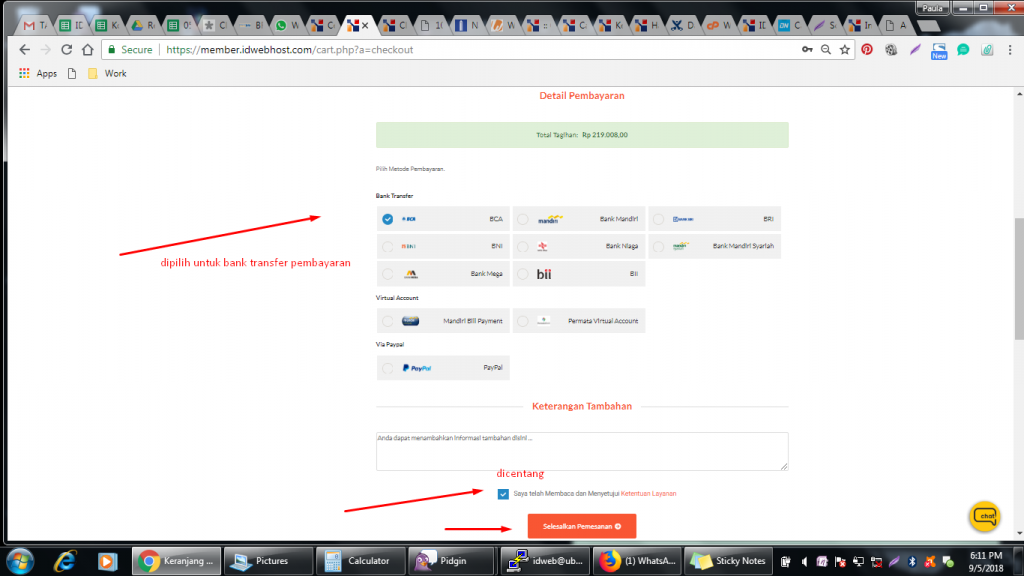
Task: Open the Apps shortcut in bookmarks bar
Action: tap(38, 74)
